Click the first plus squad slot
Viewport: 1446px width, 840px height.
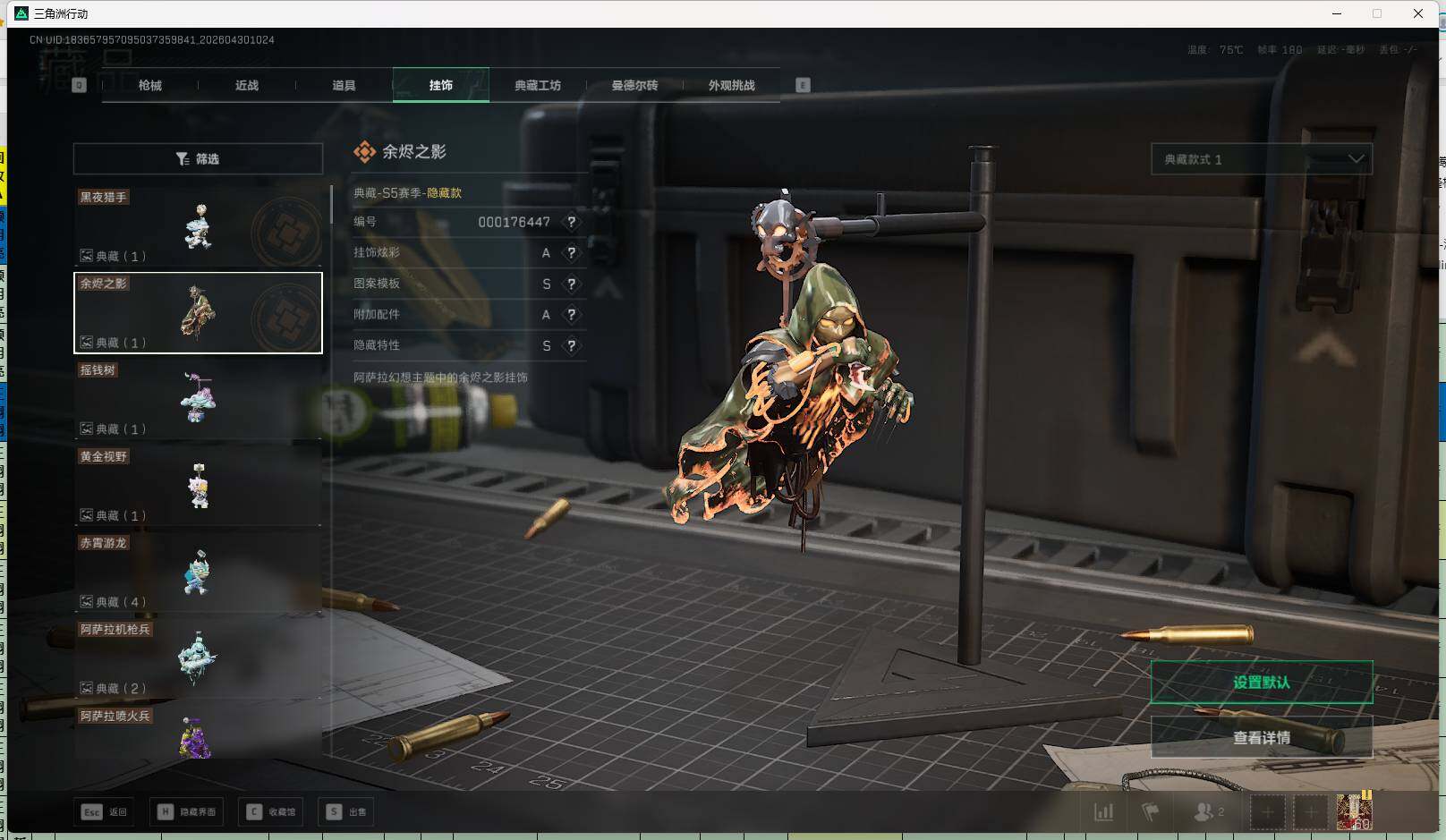click(x=1267, y=812)
